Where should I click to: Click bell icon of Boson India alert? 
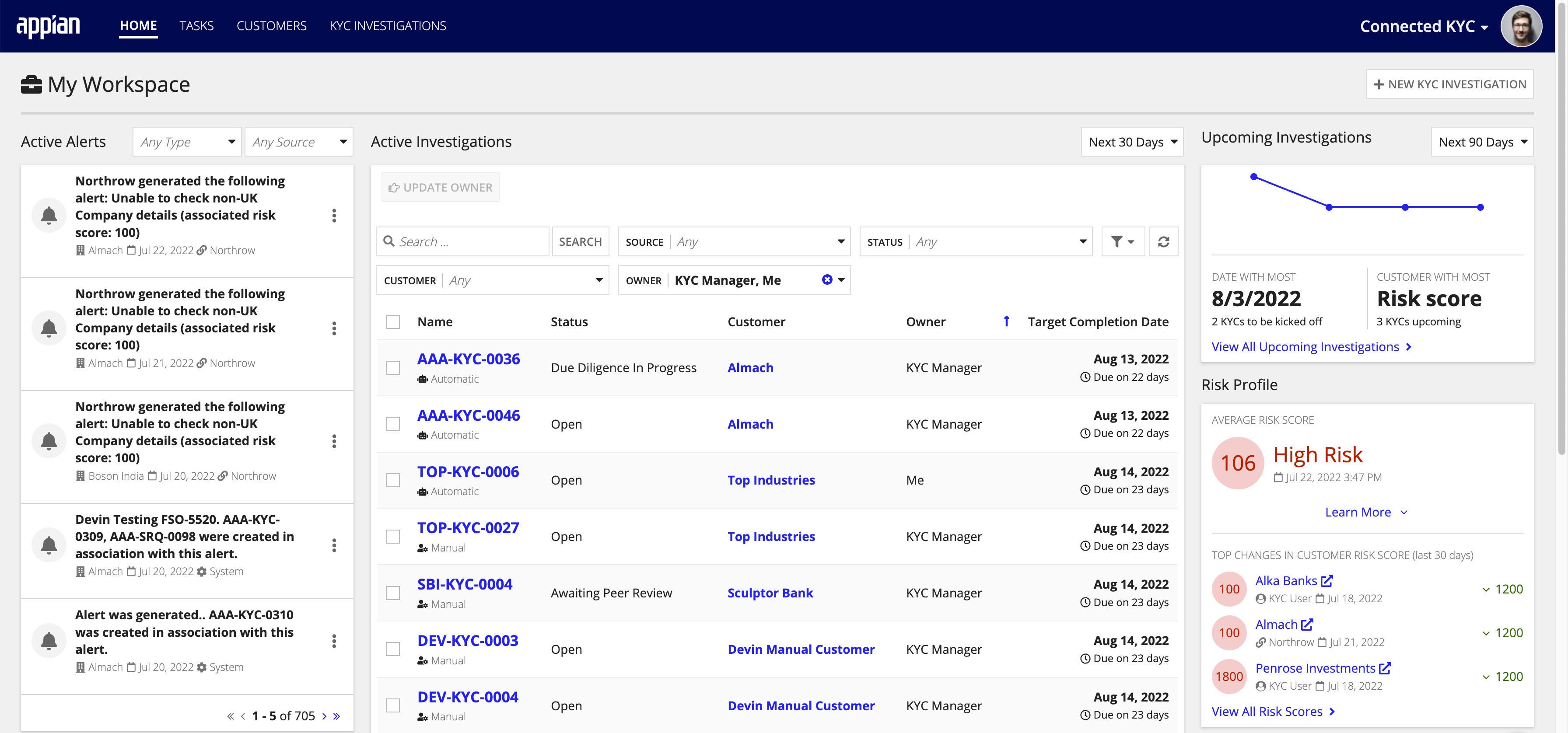click(x=49, y=440)
